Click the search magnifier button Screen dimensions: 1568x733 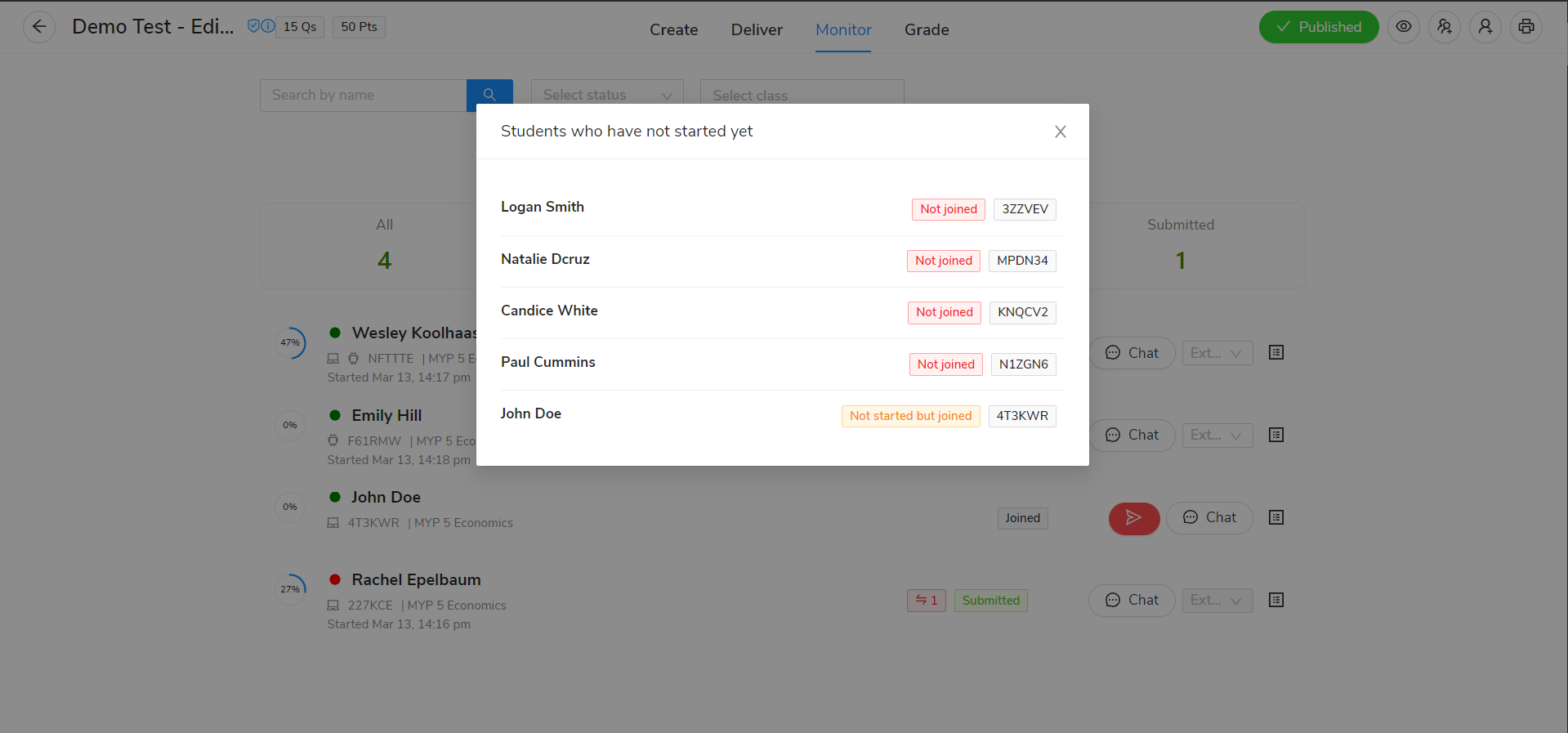click(x=489, y=95)
